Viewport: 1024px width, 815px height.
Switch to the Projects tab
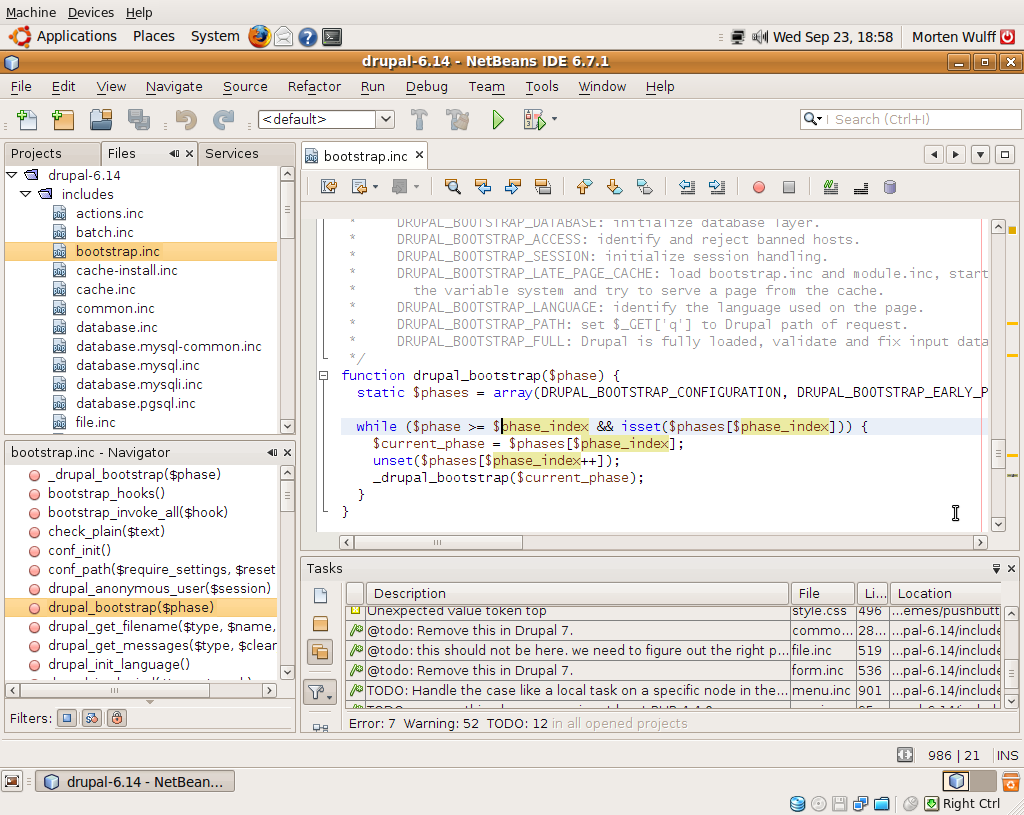click(x=36, y=153)
